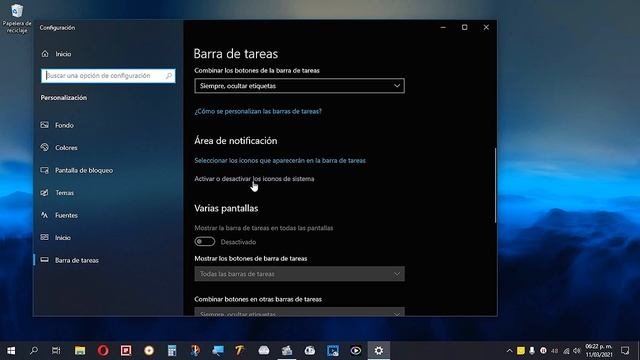Open yellow sticky note tray icon
Image resolution: width=640 pixels, height=360 pixels.
[x=521, y=351]
